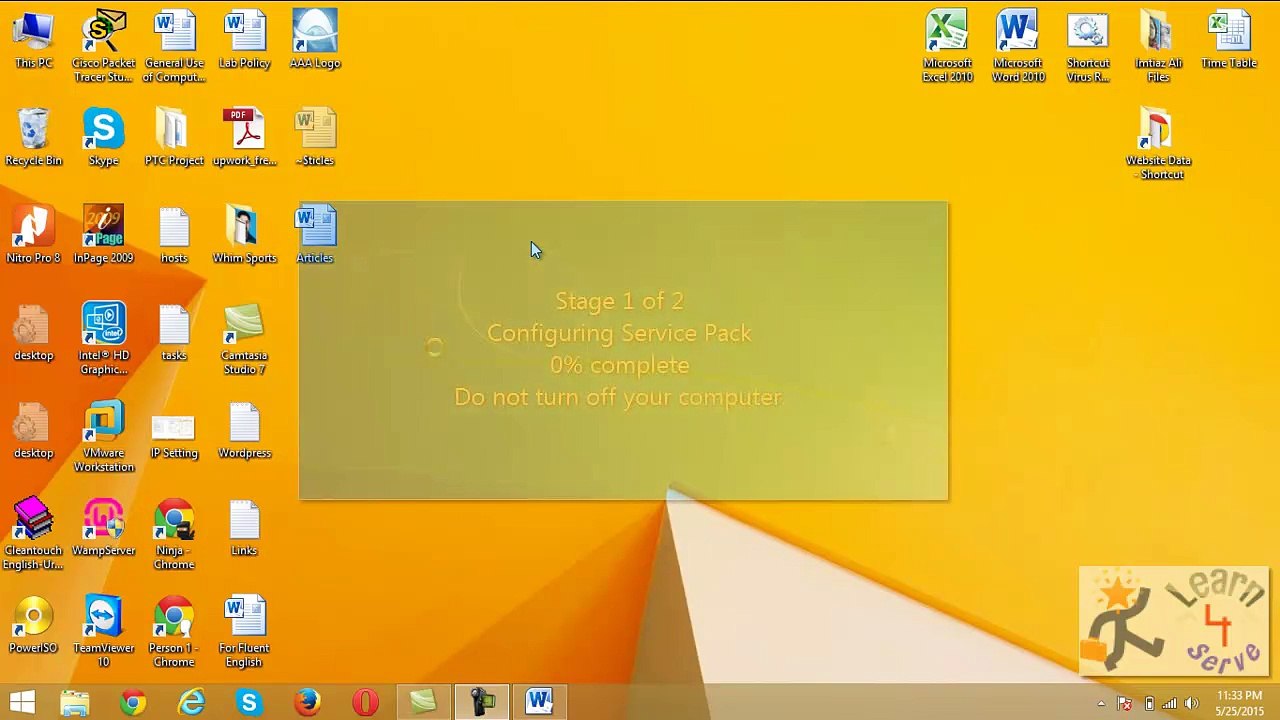Select the PTC Project folder
Screen dimensions: 1280x720
click(x=174, y=137)
